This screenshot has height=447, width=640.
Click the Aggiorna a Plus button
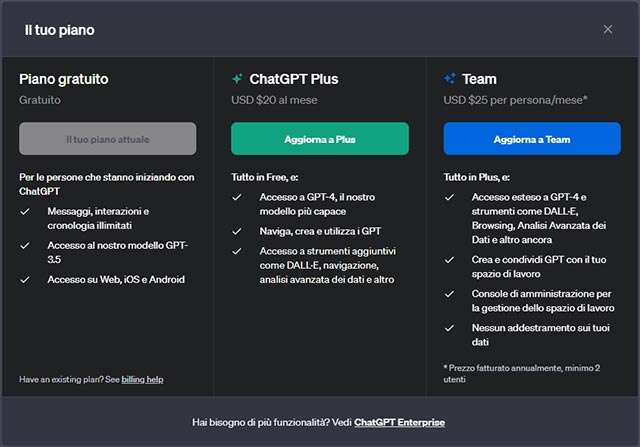[x=320, y=139]
